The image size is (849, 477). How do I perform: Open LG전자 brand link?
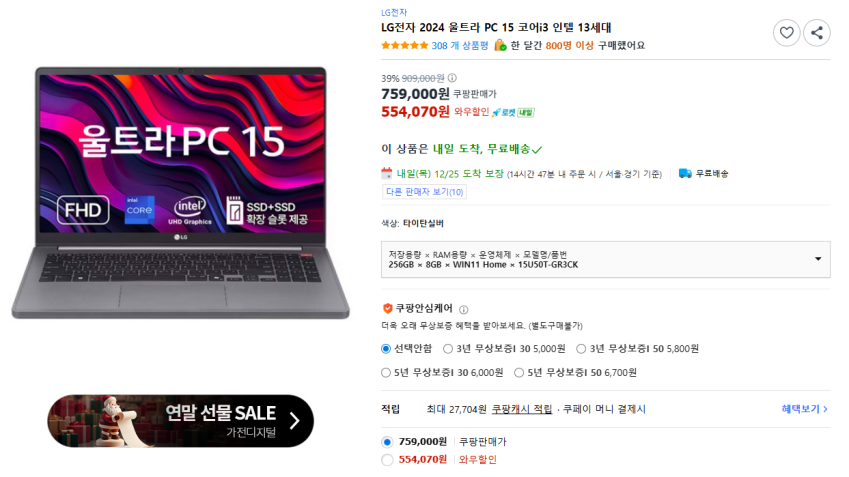coord(394,12)
